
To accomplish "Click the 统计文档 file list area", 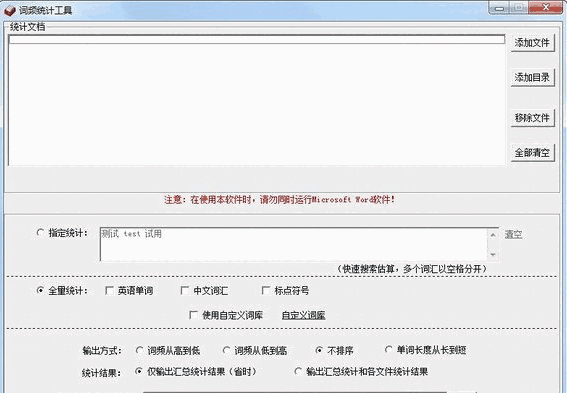I will pyautogui.click(x=256, y=100).
